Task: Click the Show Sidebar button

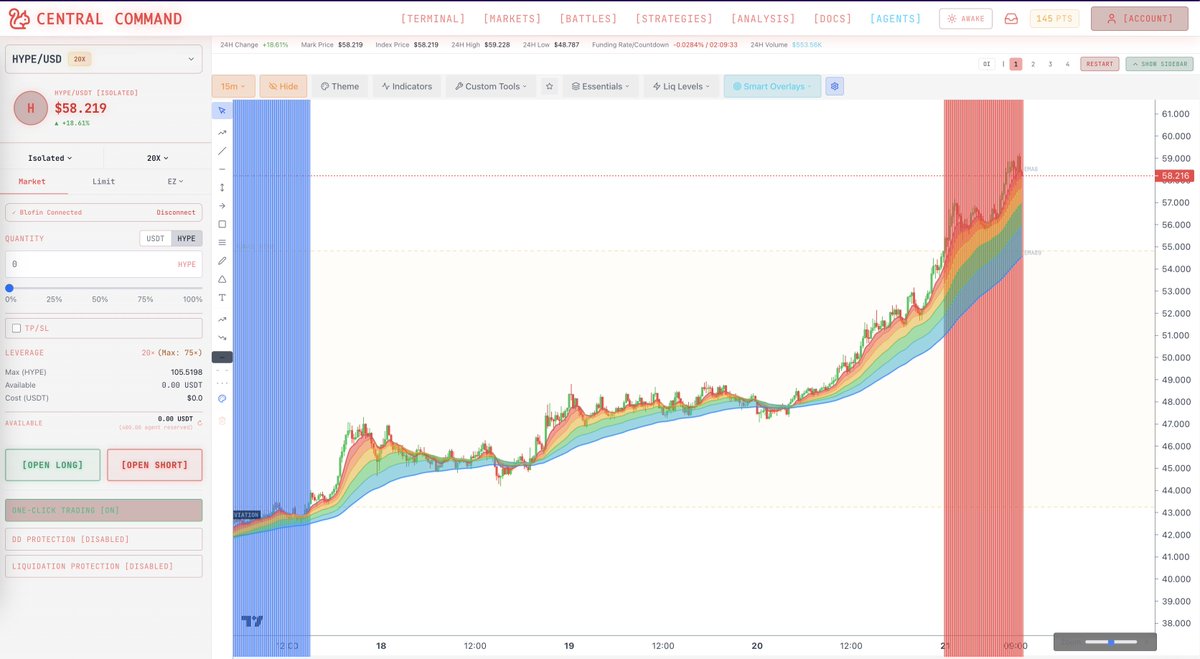Action: [1158, 64]
